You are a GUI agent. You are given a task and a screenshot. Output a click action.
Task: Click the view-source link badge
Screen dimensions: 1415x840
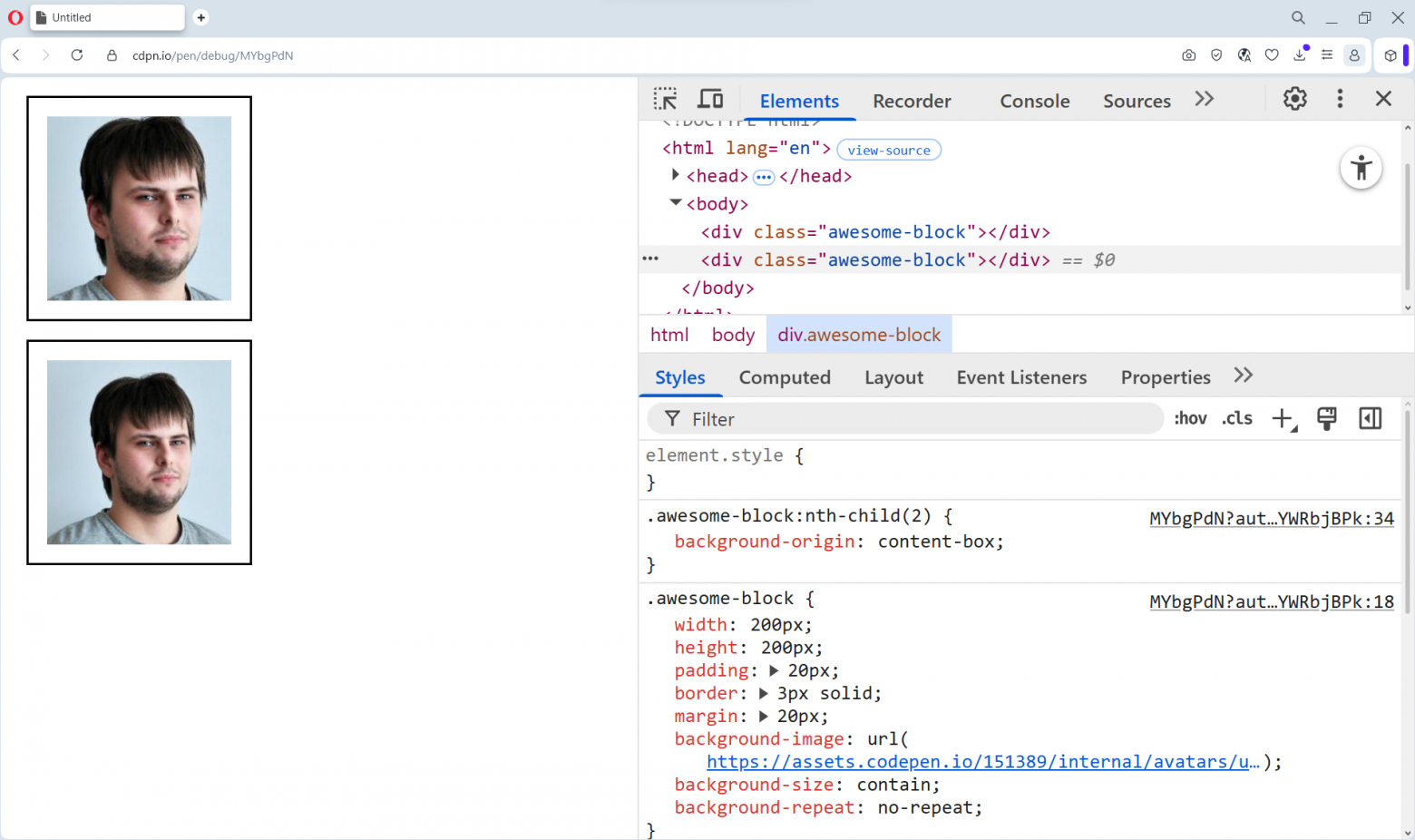889,150
